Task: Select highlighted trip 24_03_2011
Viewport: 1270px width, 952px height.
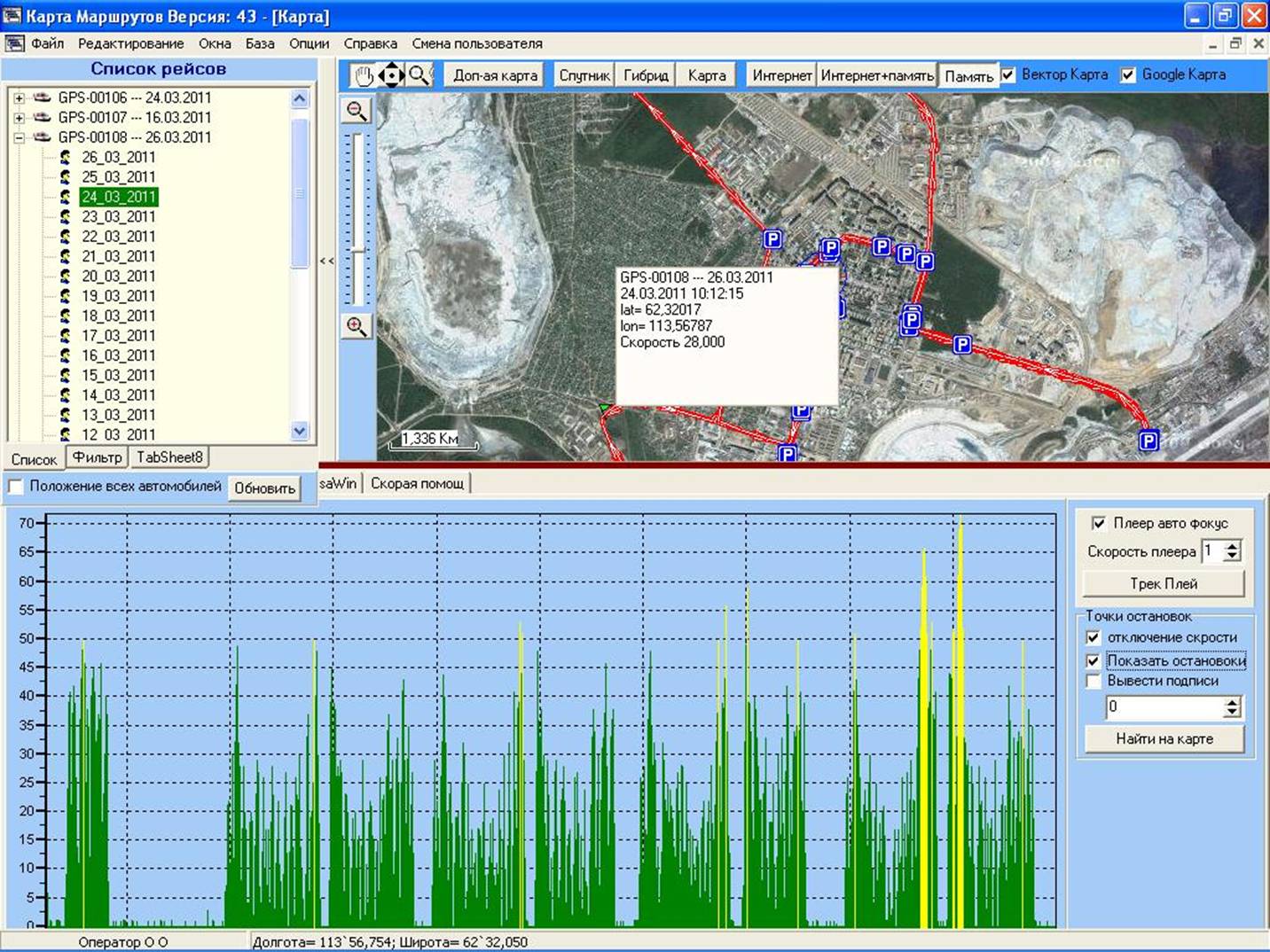Action: (x=118, y=197)
